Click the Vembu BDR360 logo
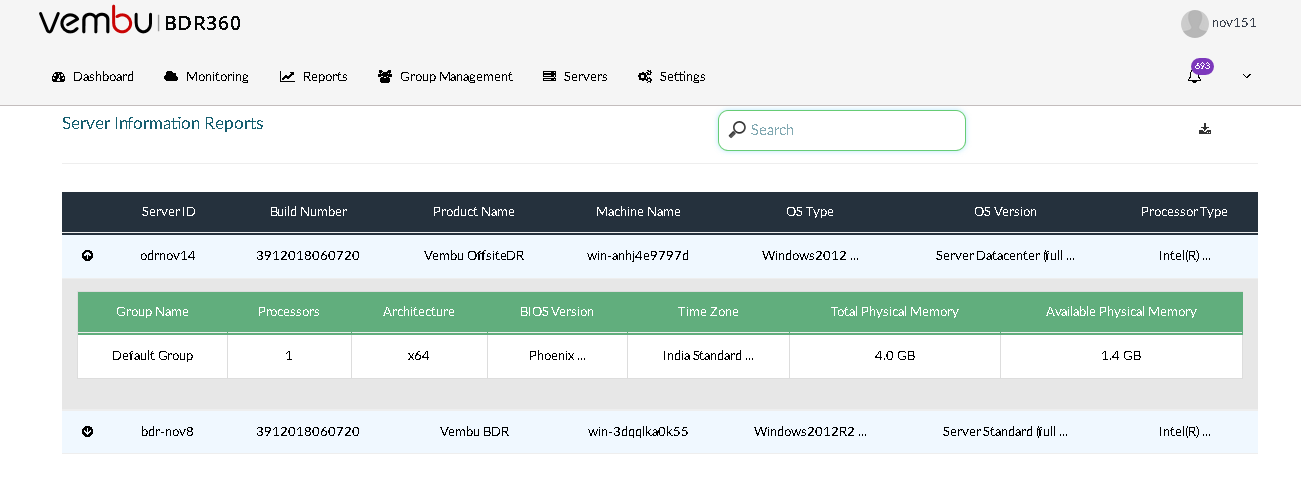1301x481 pixels. pyautogui.click(x=140, y=23)
